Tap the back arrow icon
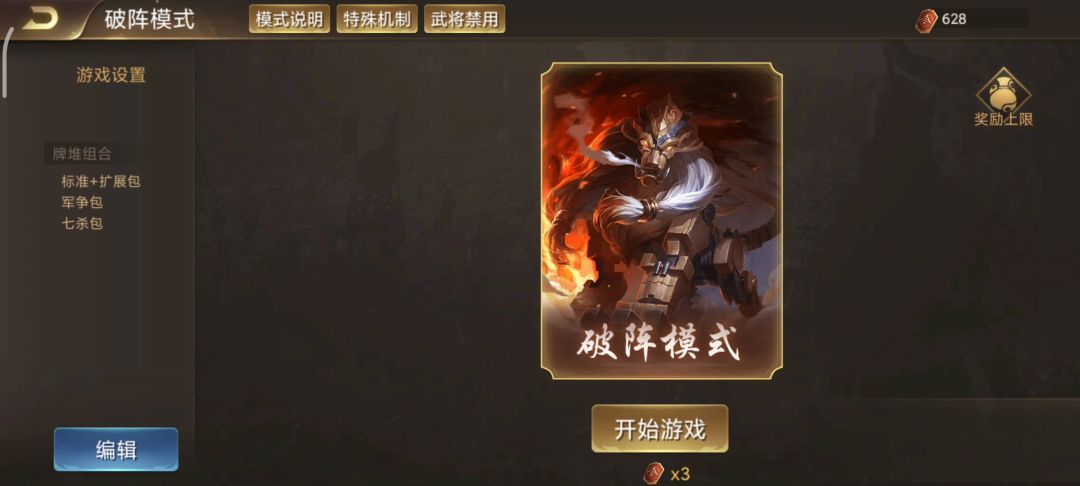 pyautogui.click(x=39, y=19)
